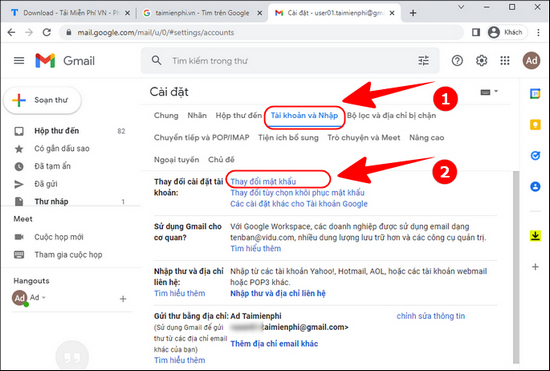Switch to the Chung settings tab

(x=166, y=115)
